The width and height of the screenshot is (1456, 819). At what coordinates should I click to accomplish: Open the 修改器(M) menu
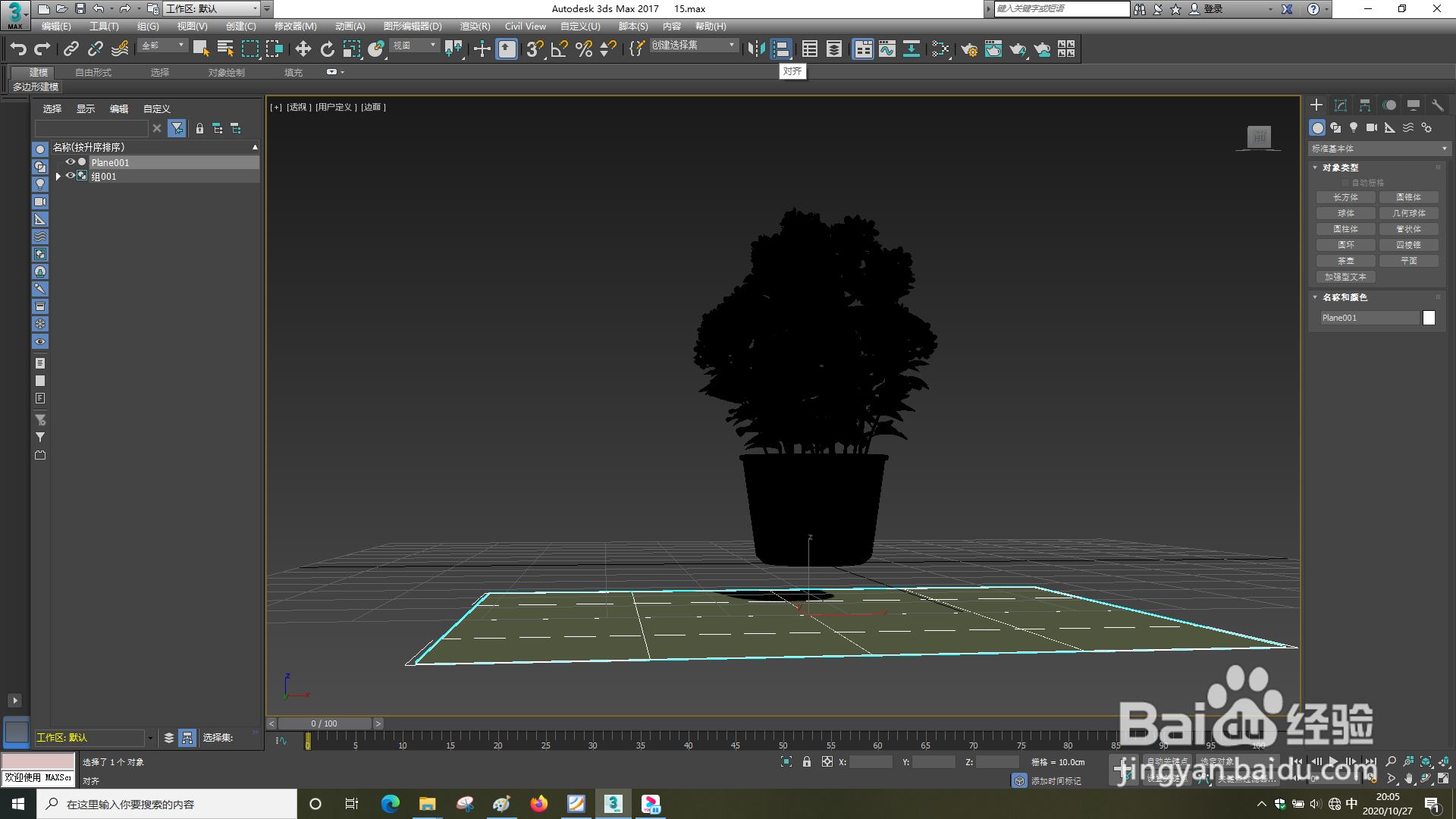tap(295, 27)
